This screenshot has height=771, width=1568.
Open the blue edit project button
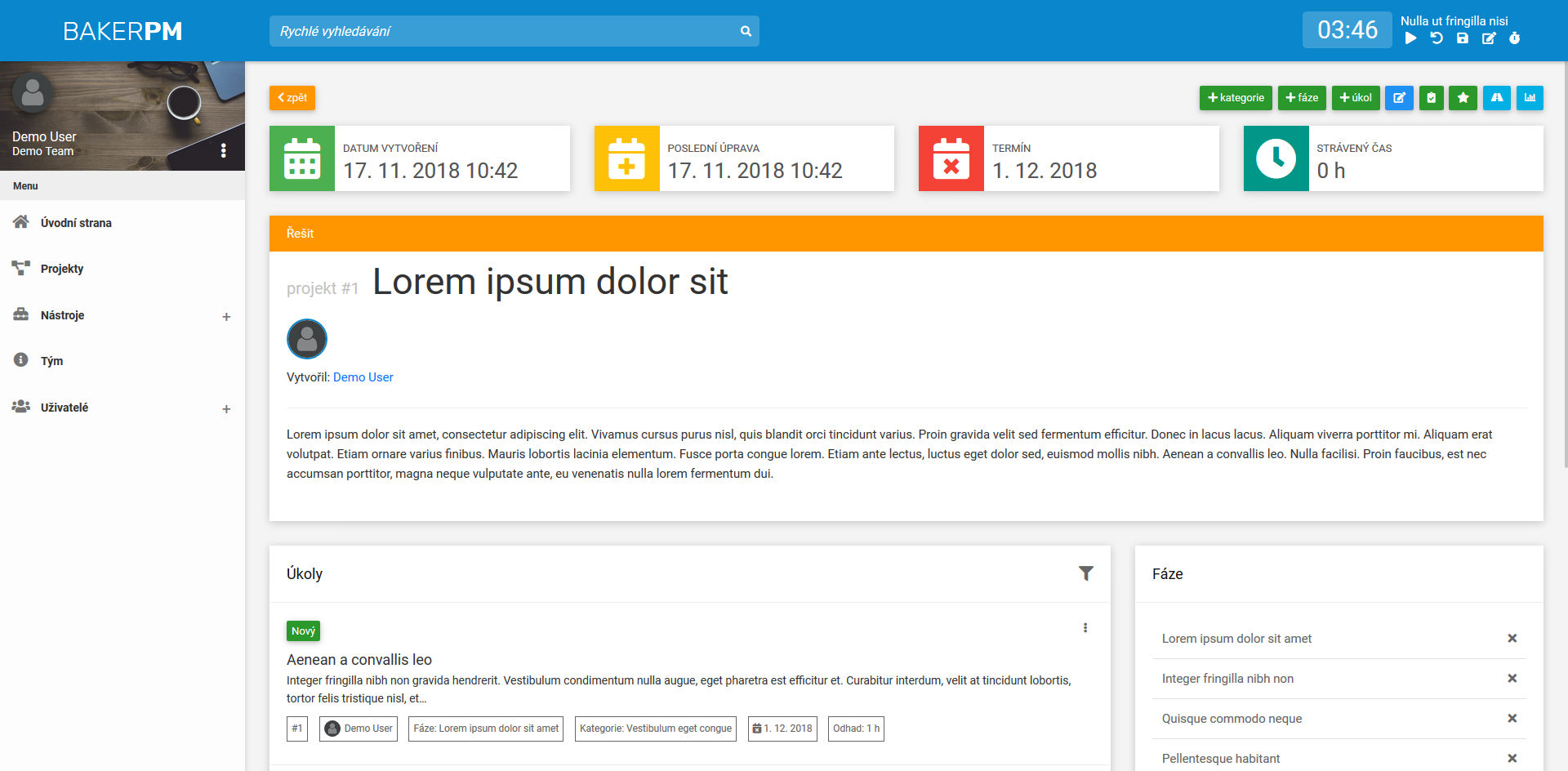(x=1399, y=98)
